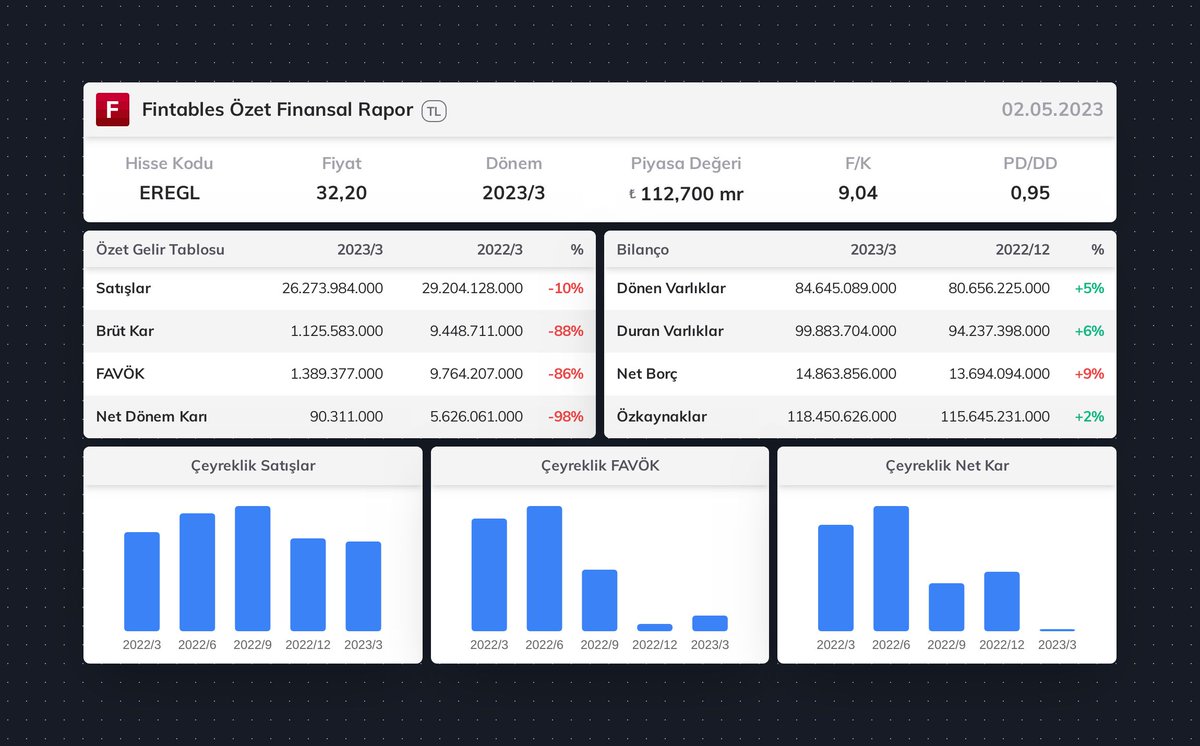
Task: Click the 2022/6 bar in Çeyreklik Satışlar
Action: click(196, 570)
